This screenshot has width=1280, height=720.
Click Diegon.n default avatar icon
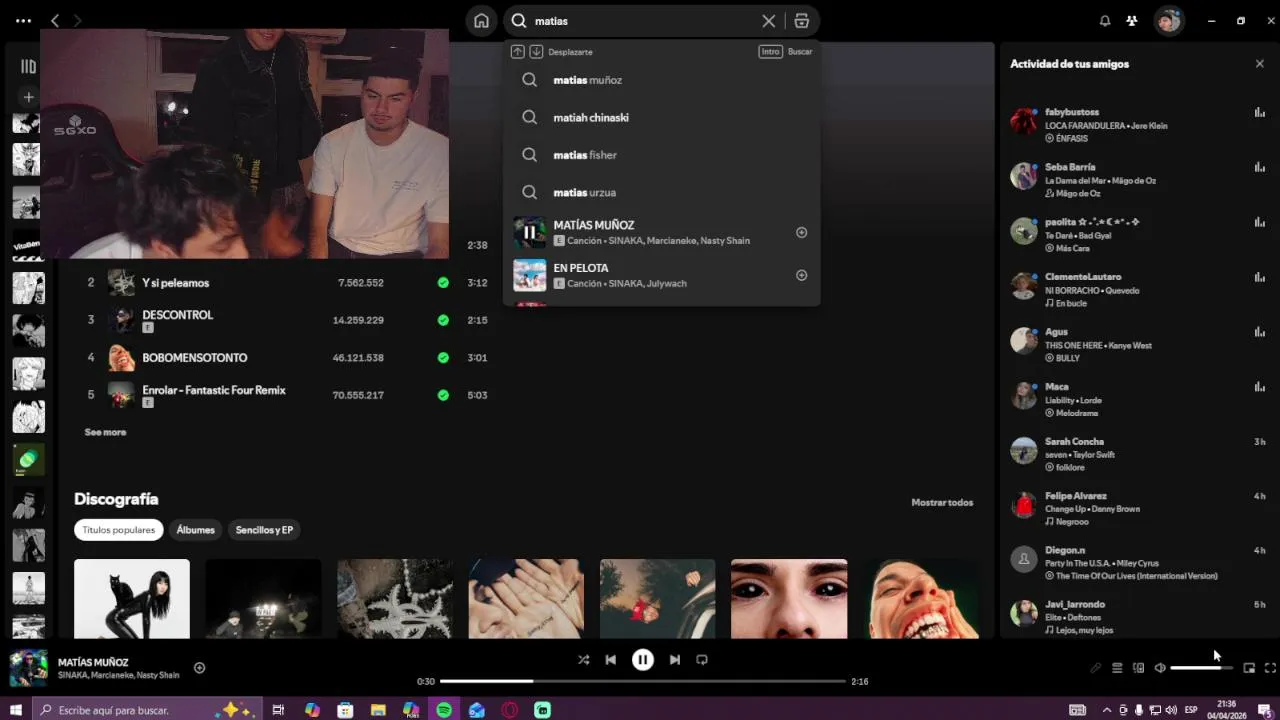point(1024,559)
